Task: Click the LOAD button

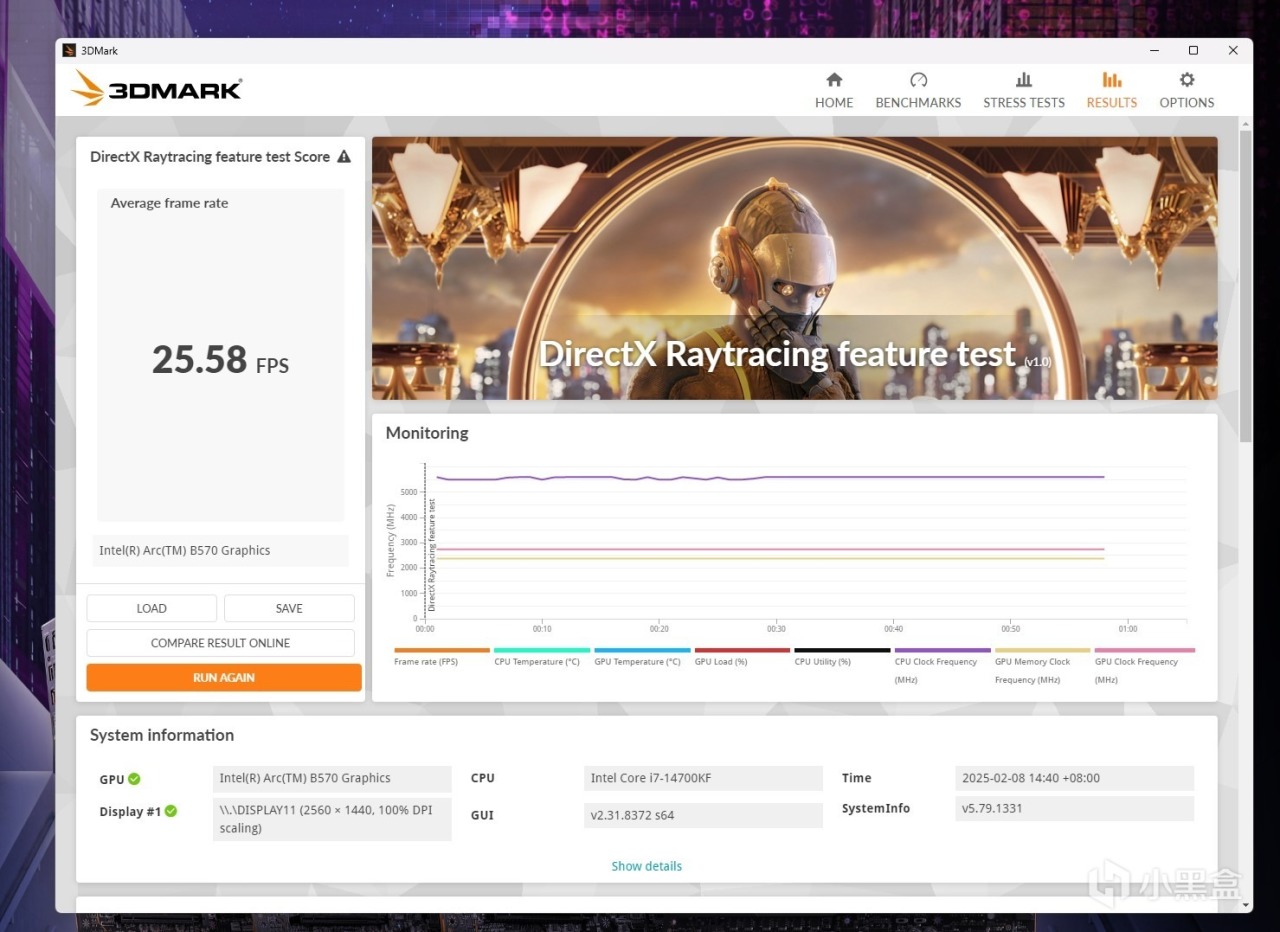Action: pos(152,608)
